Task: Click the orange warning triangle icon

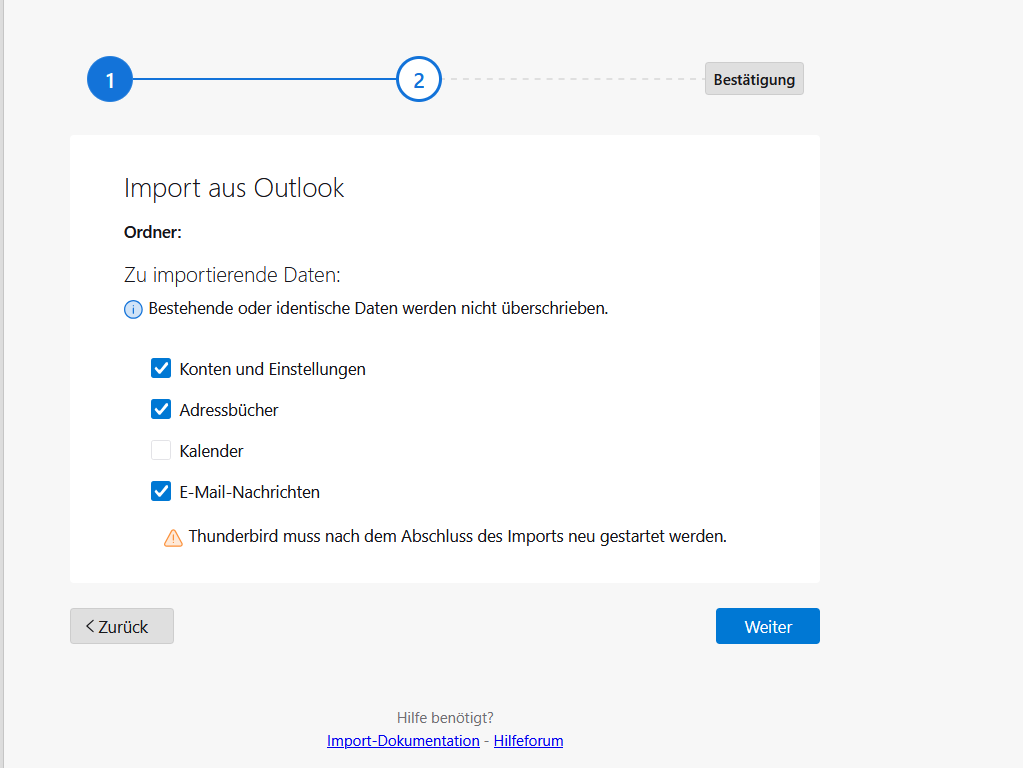Action: tap(173, 538)
